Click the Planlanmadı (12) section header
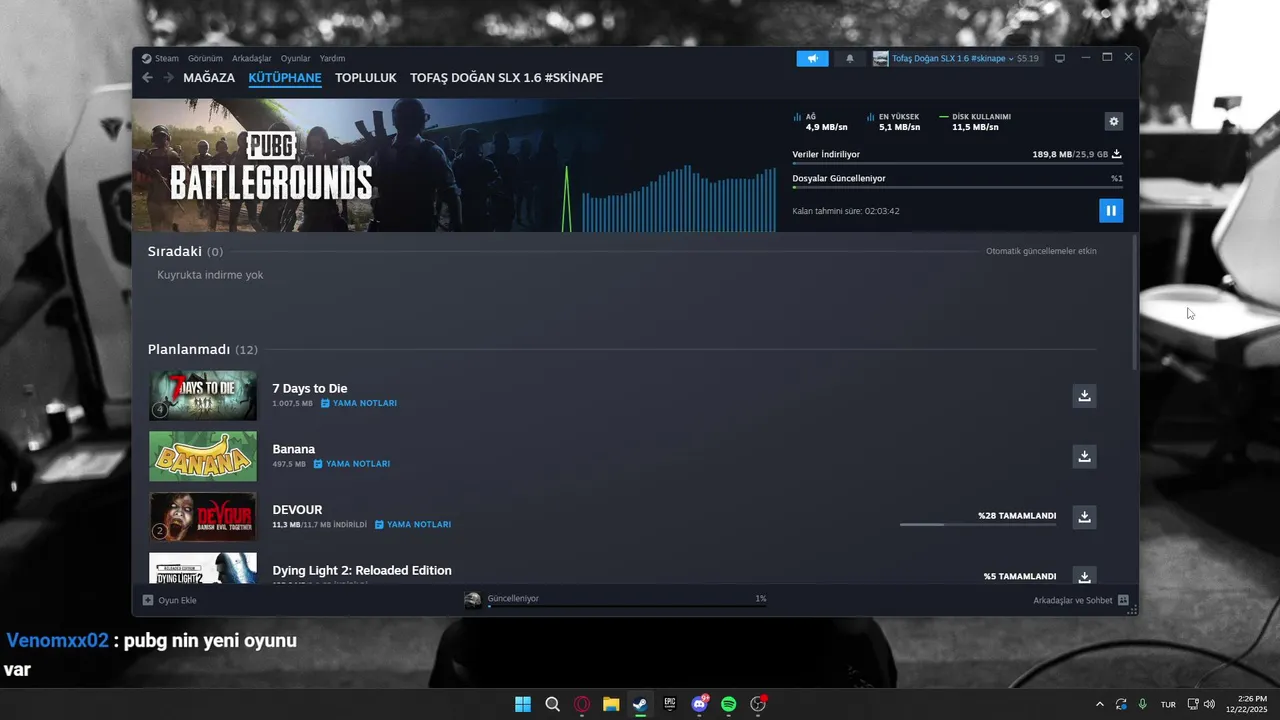 click(203, 349)
